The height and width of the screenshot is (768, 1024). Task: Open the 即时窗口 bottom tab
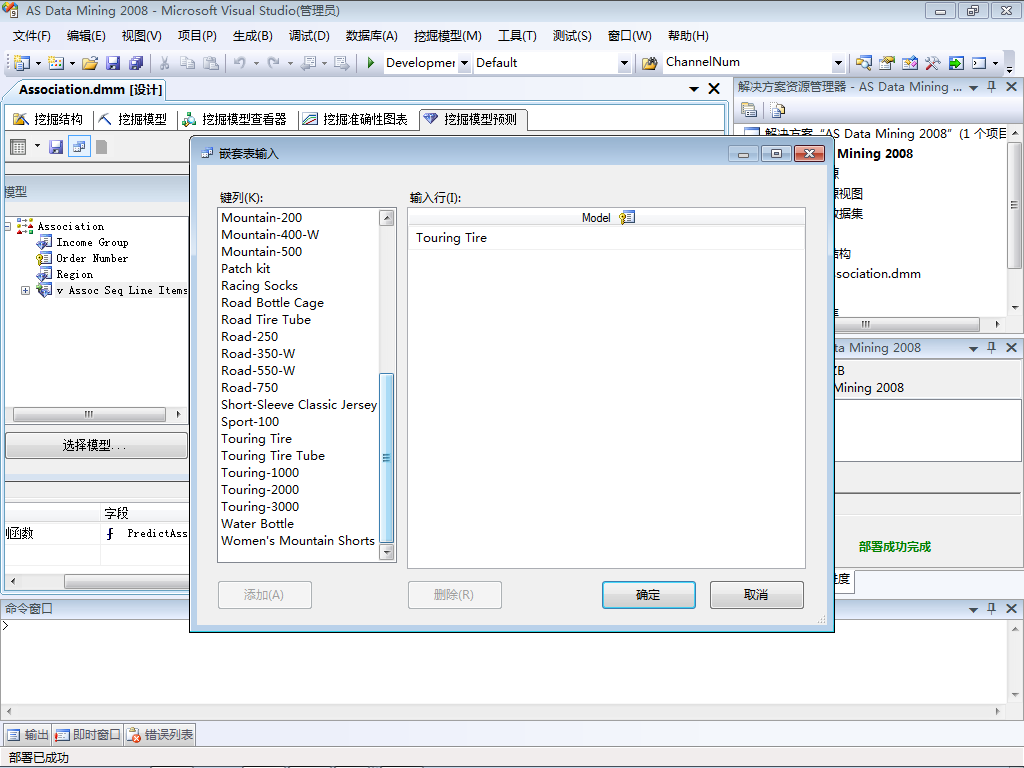click(88, 735)
